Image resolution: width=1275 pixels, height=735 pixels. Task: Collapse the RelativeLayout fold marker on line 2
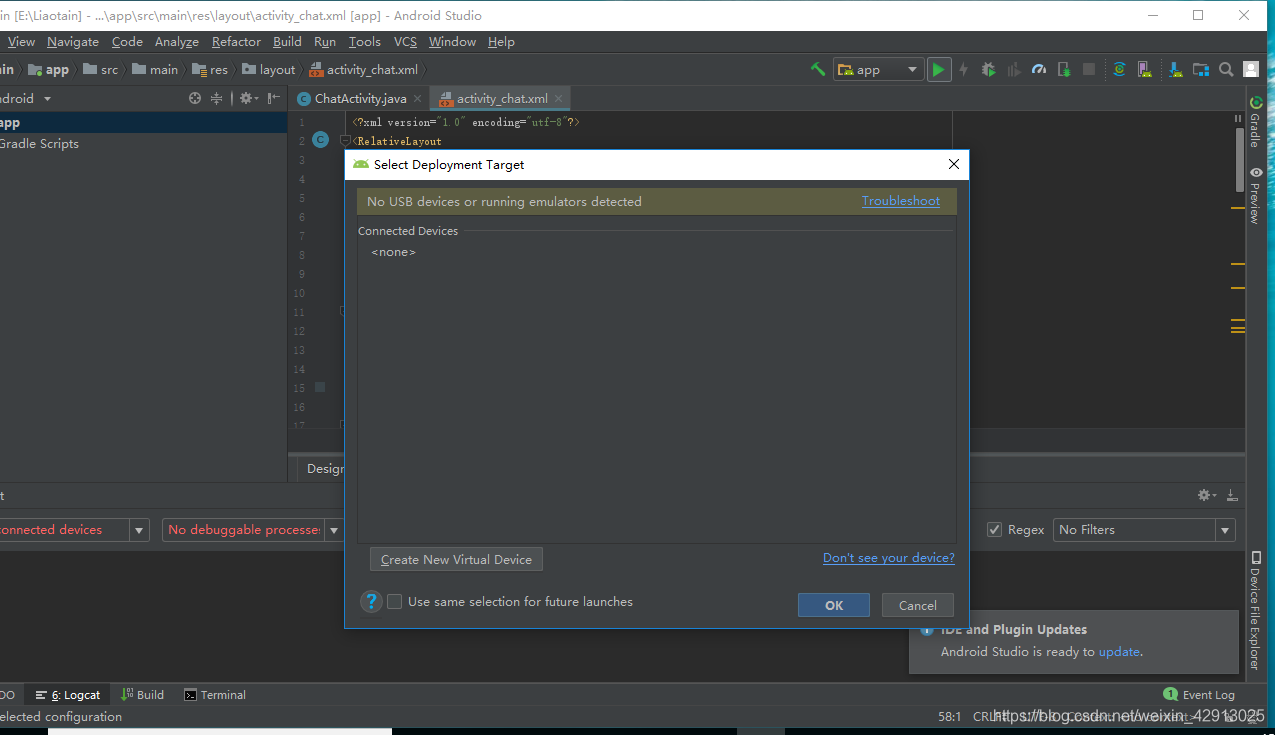tap(345, 141)
